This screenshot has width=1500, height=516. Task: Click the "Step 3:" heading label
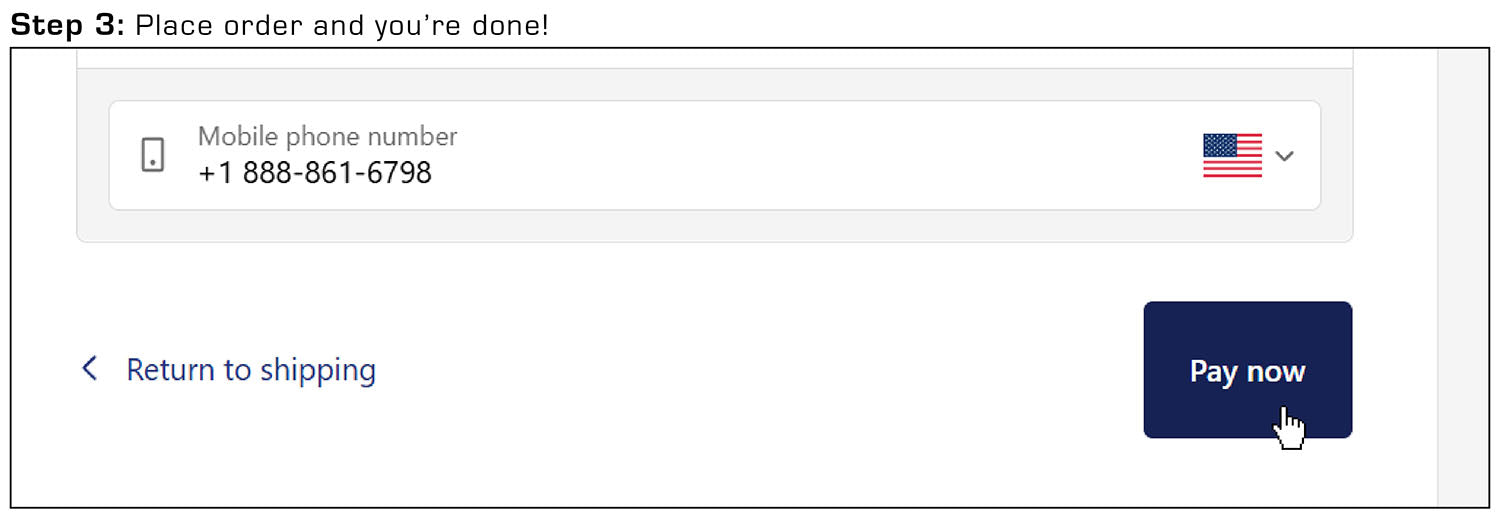(67, 25)
